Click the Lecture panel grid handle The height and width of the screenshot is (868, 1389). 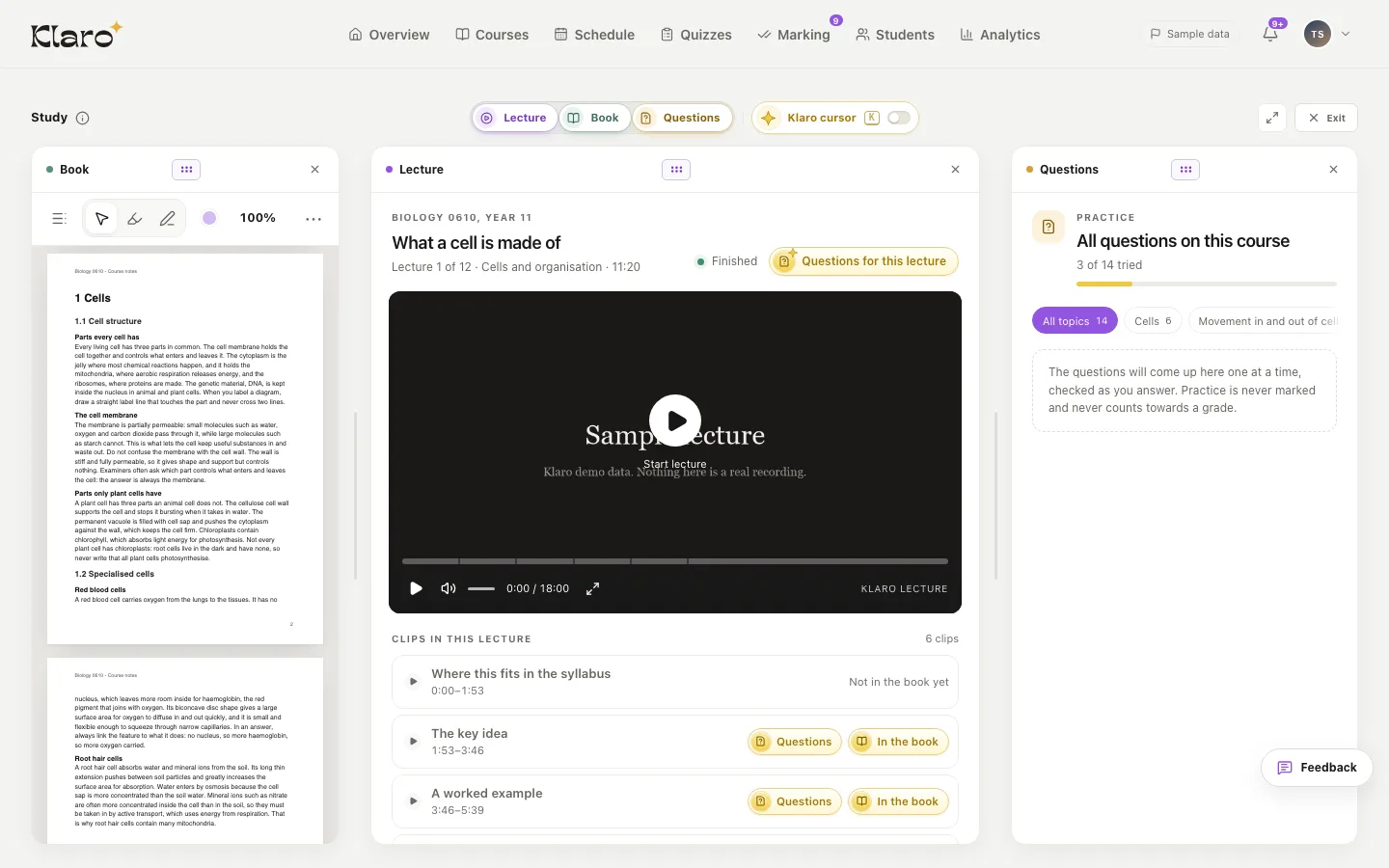click(676, 170)
